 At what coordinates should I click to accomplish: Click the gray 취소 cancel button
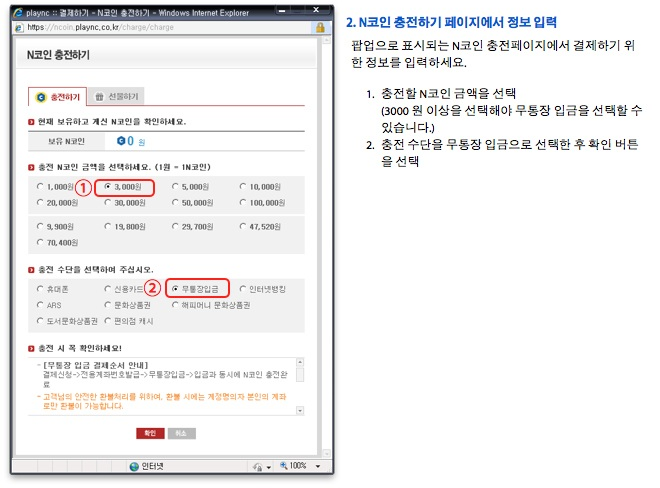(181, 433)
